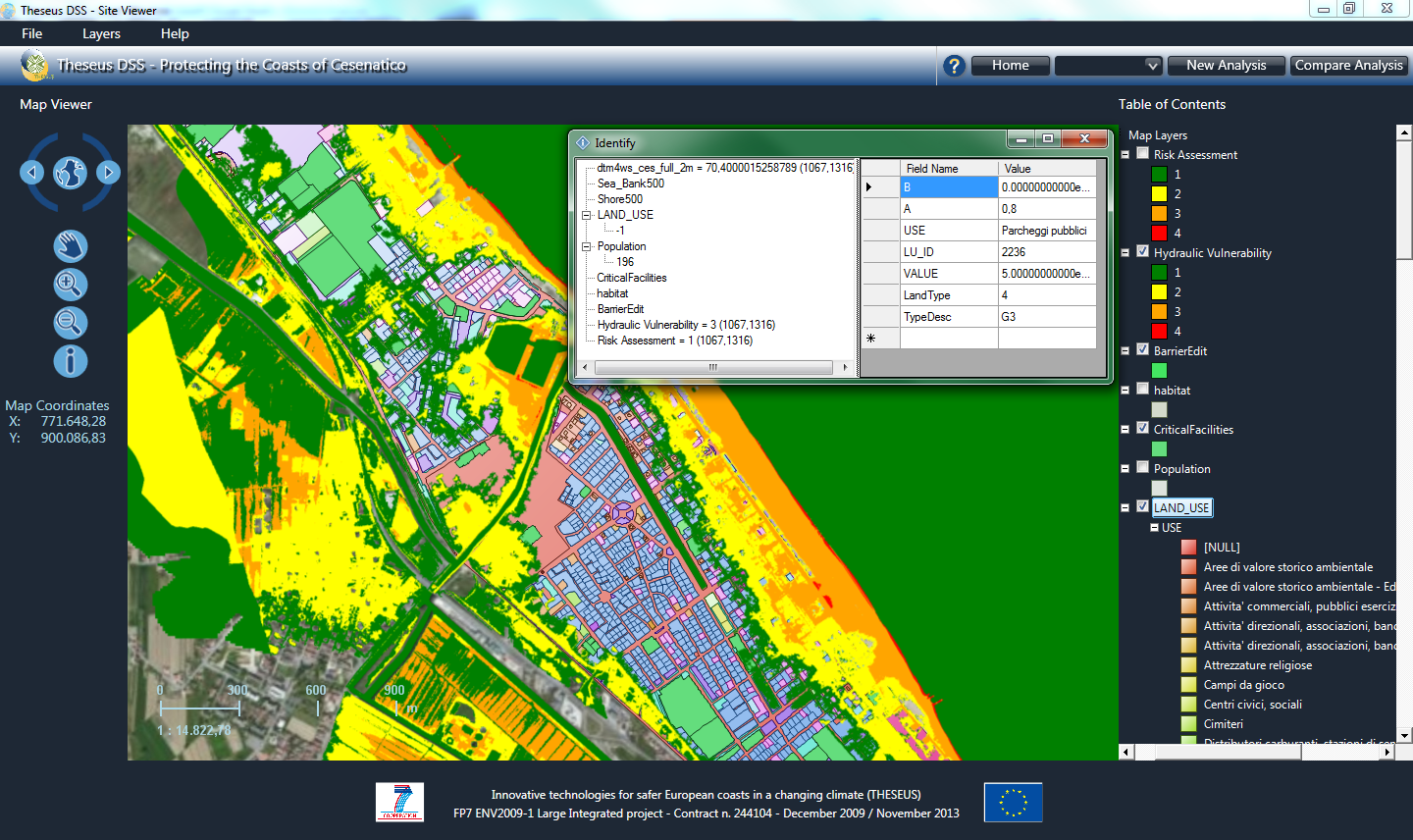
Task: Click the Home button
Action: pyautogui.click(x=1011, y=66)
